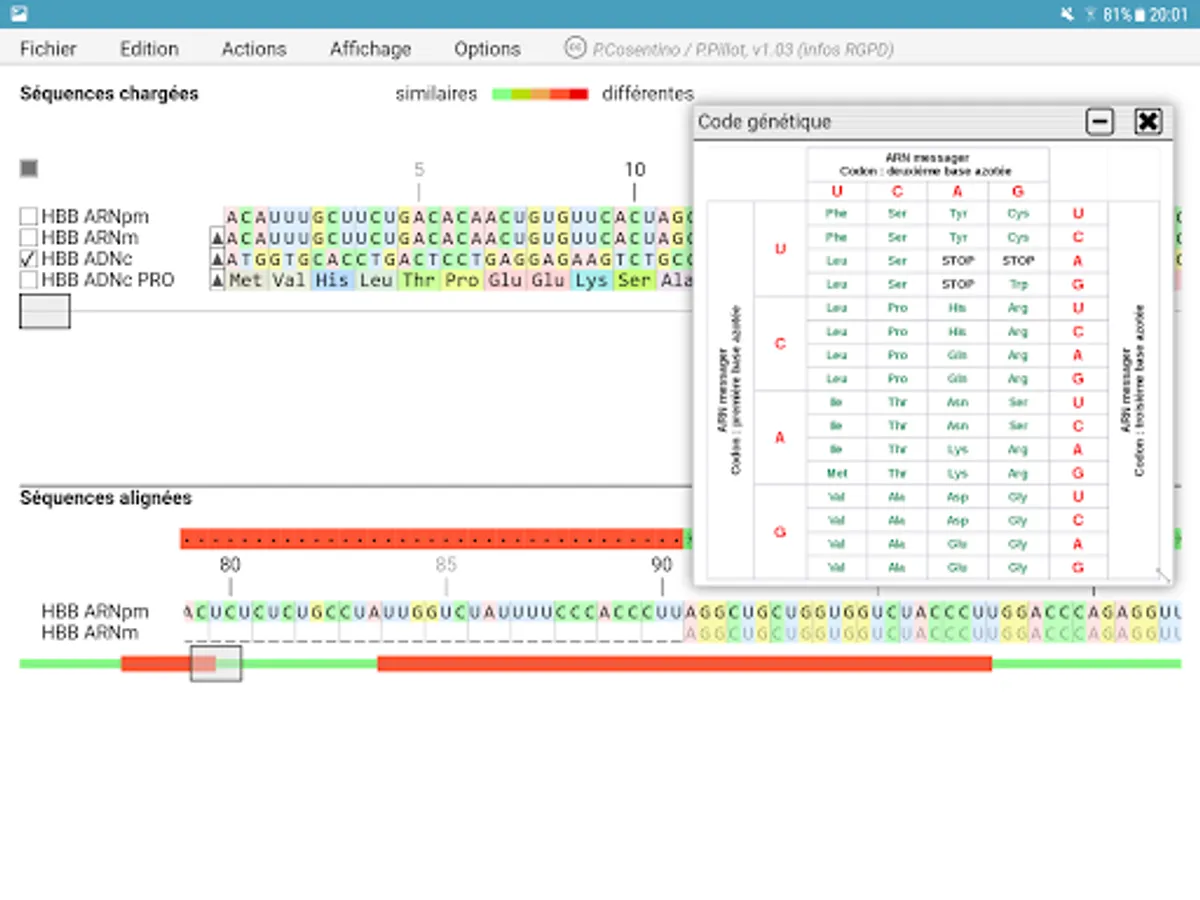Click the Creative Commons license icon
Viewport: 1200px width, 900px height.
click(x=574, y=48)
